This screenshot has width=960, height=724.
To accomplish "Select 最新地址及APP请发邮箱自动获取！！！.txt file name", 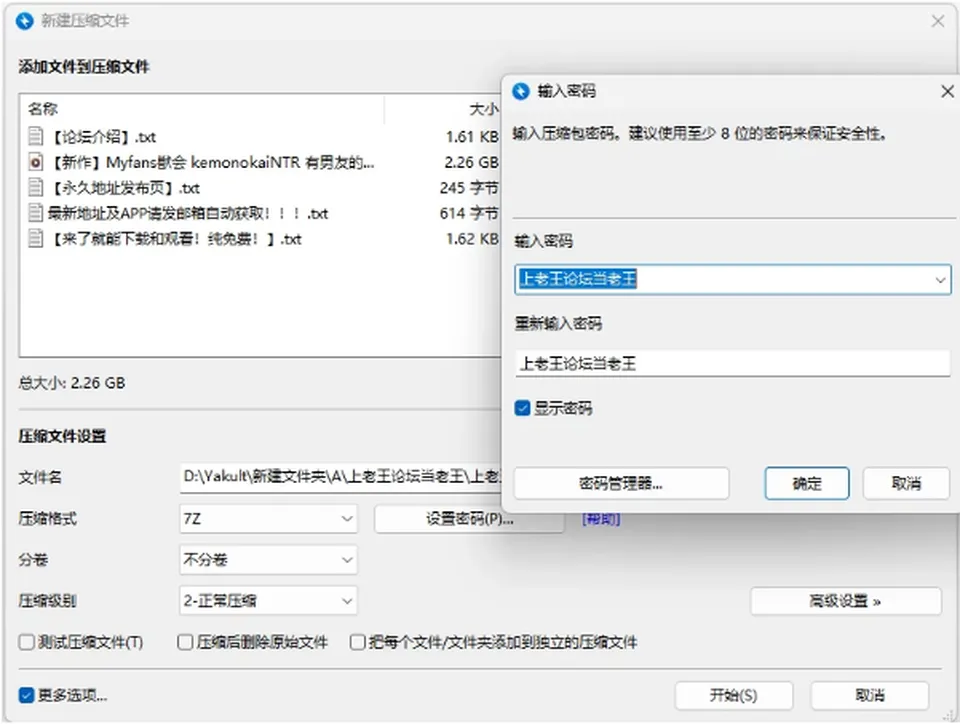I will tap(188, 213).
